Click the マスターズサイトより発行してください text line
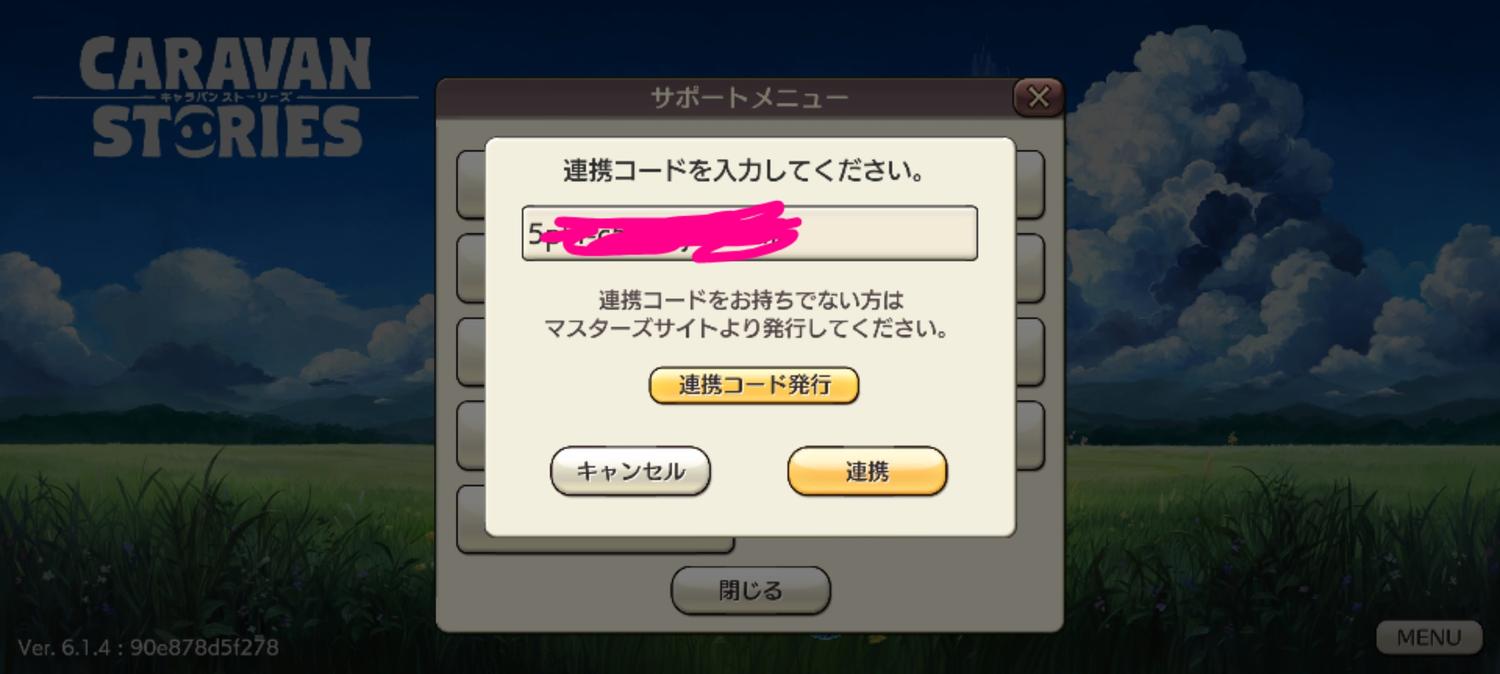 [x=747, y=327]
